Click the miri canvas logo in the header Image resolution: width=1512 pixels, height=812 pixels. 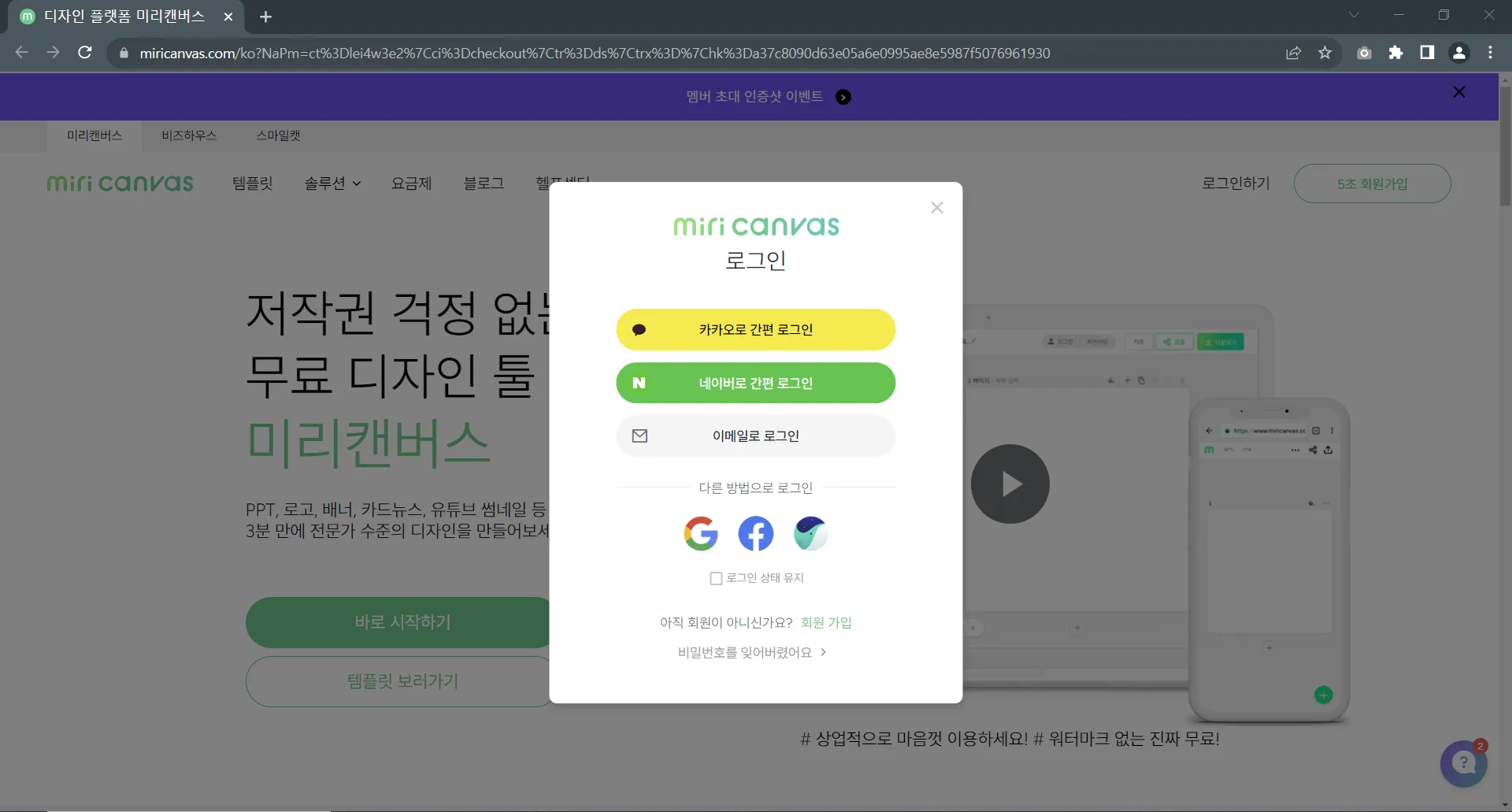coord(120,184)
